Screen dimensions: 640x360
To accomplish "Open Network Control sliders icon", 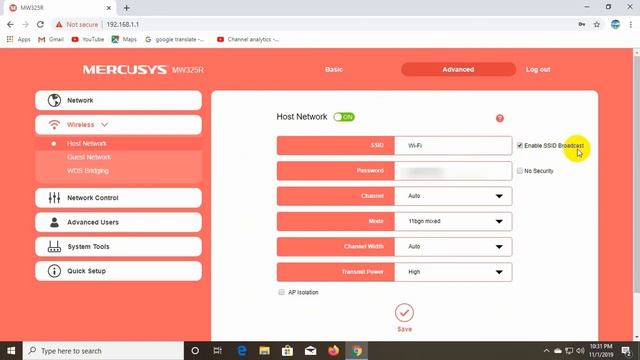I will (54, 198).
